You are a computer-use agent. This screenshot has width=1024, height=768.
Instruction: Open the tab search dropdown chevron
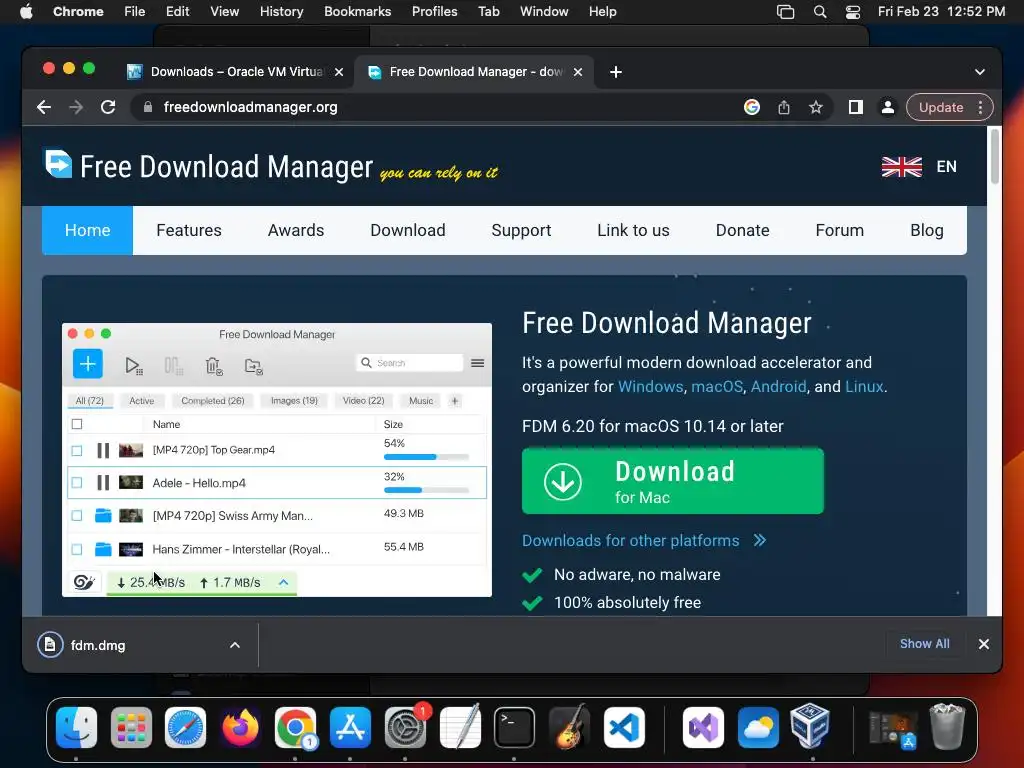click(980, 72)
